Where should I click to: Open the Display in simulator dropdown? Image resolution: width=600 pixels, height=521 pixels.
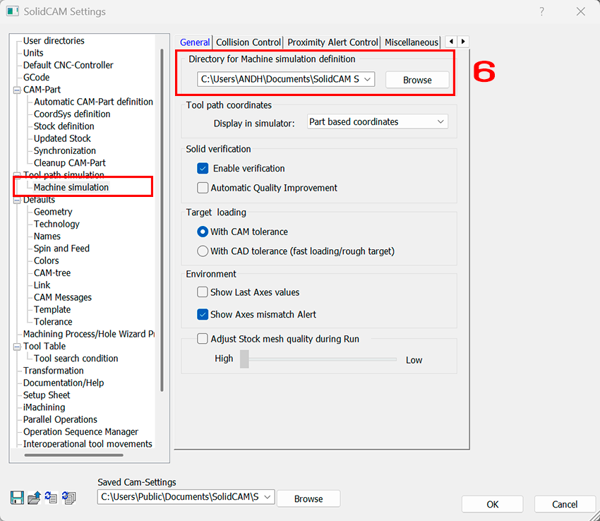(x=377, y=122)
